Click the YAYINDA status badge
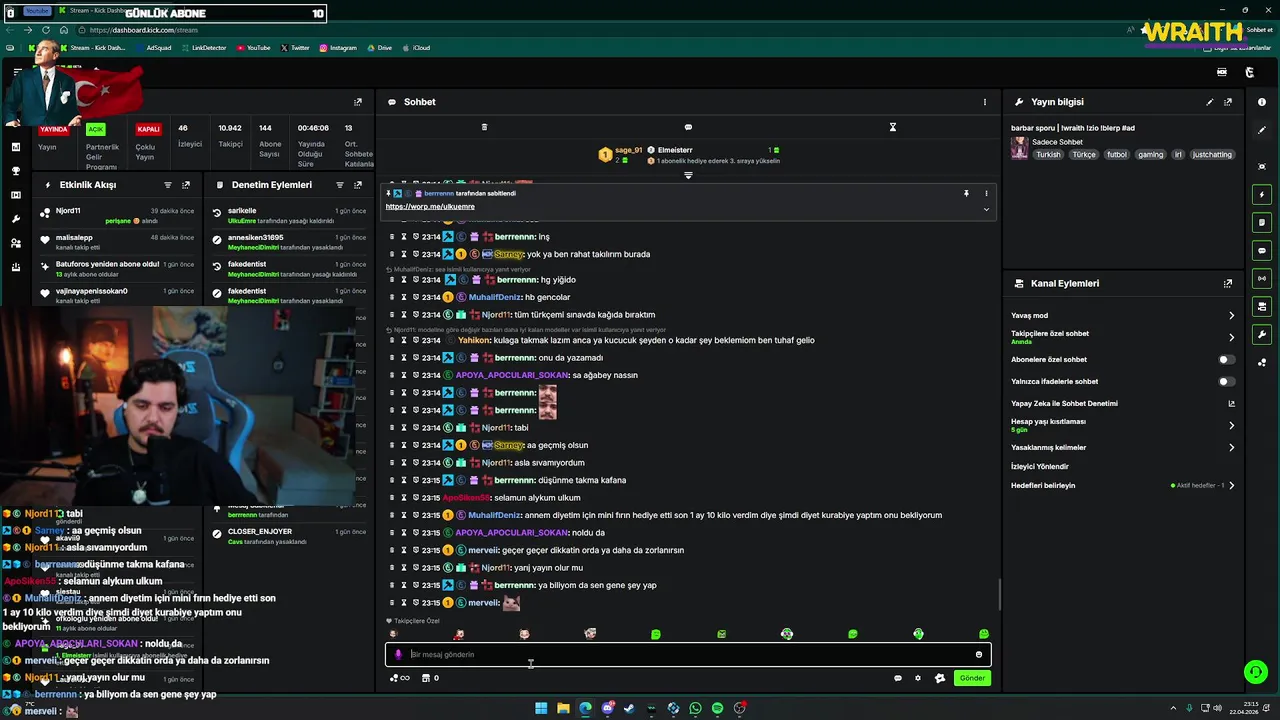Image resolution: width=1280 pixels, height=720 pixels. point(54,129)
